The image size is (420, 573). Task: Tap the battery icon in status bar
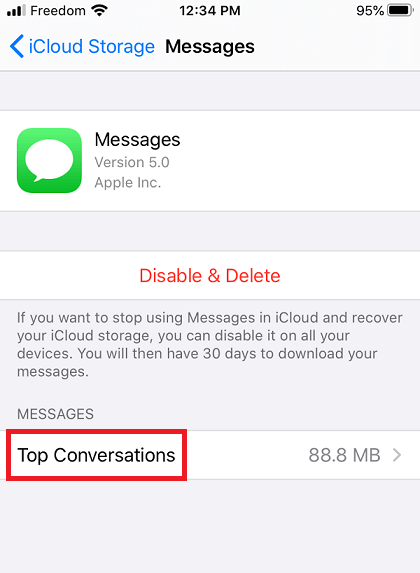tap(401, 11)
